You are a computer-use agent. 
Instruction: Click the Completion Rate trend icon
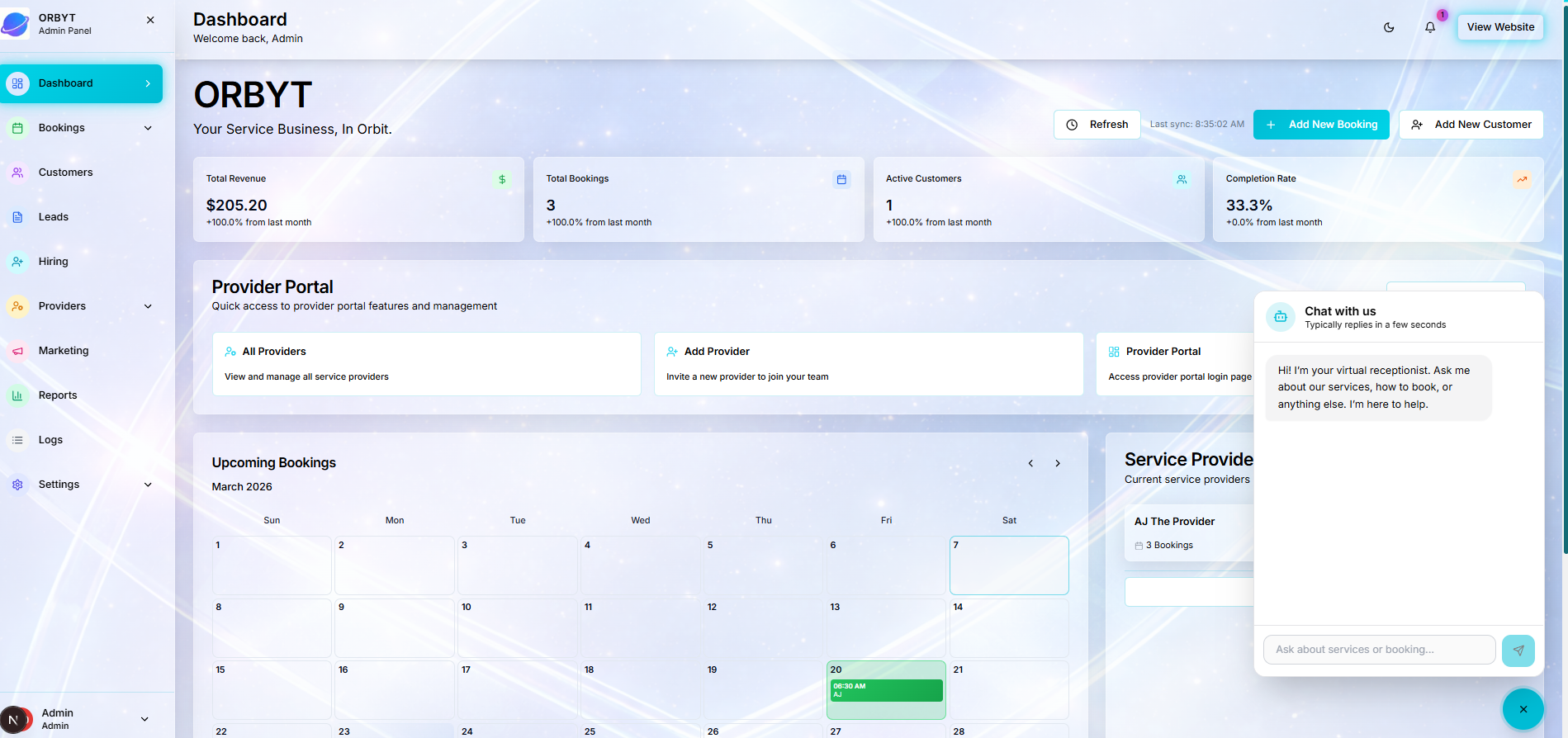1521,179
